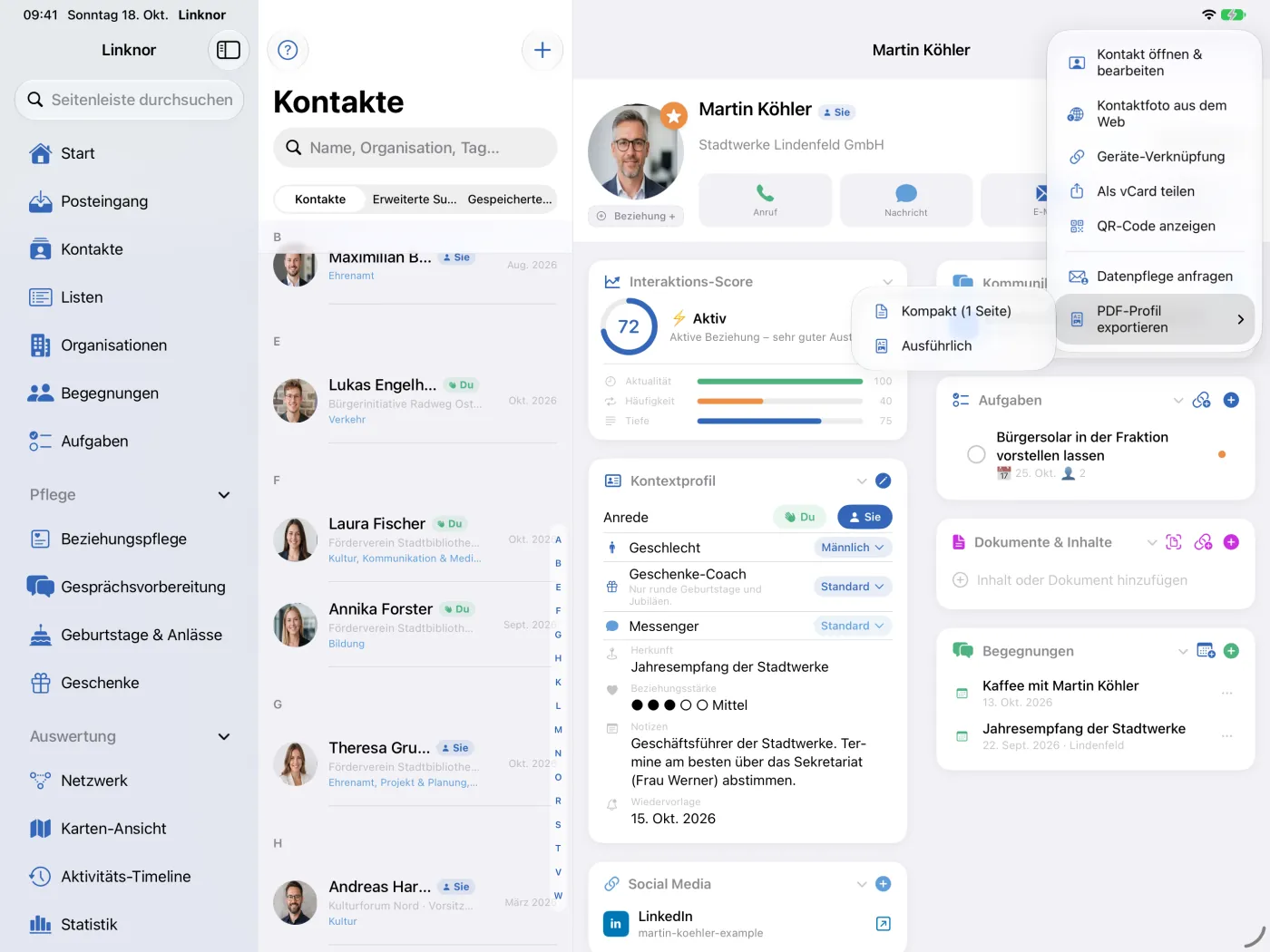Add a Social Media profile
Screen dimensions: 1270x952
click(884, 884)
